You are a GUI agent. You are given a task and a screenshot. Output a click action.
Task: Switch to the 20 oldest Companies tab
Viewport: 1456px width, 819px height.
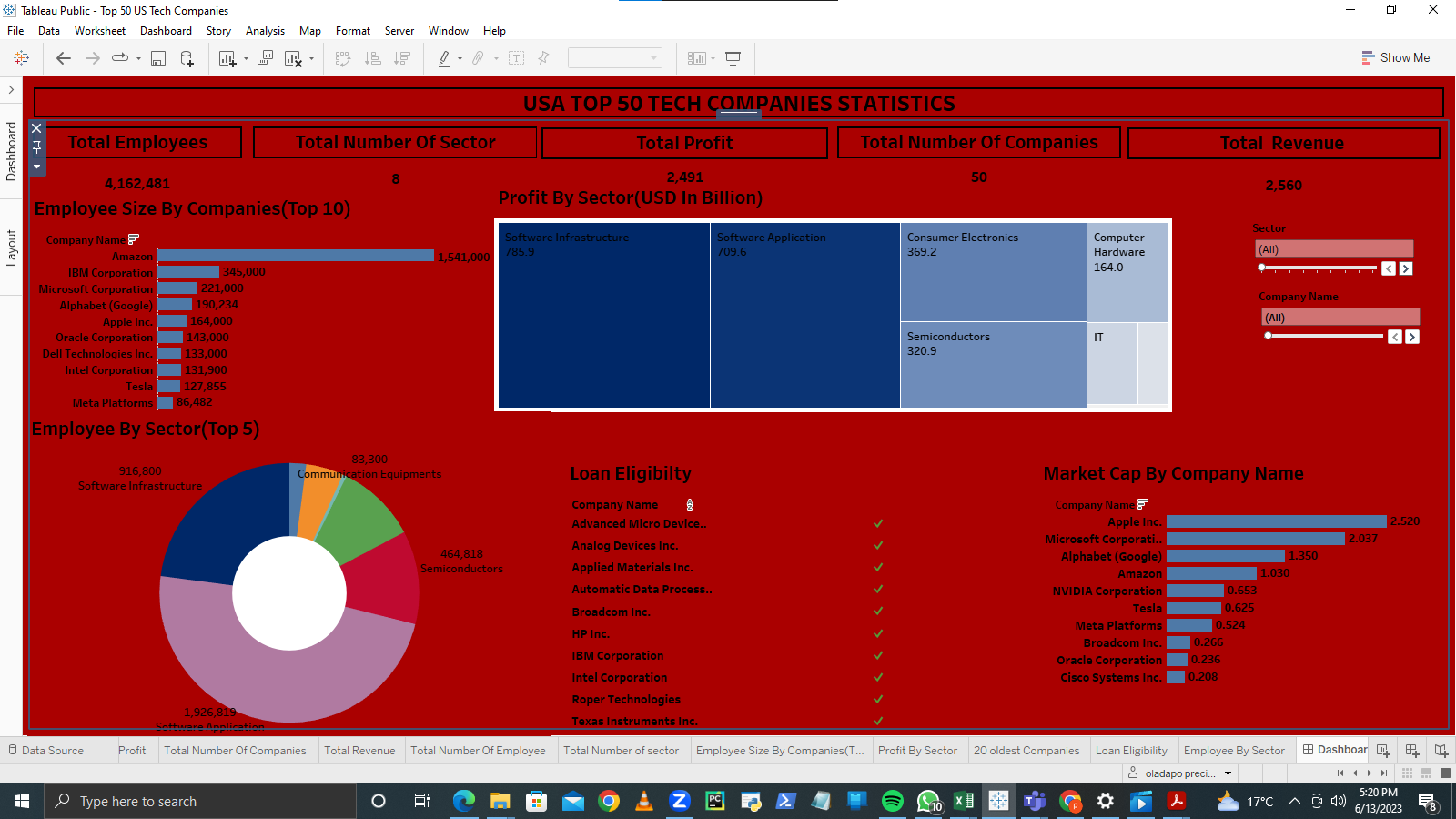pyautogui.click(x=1026, y=751)
